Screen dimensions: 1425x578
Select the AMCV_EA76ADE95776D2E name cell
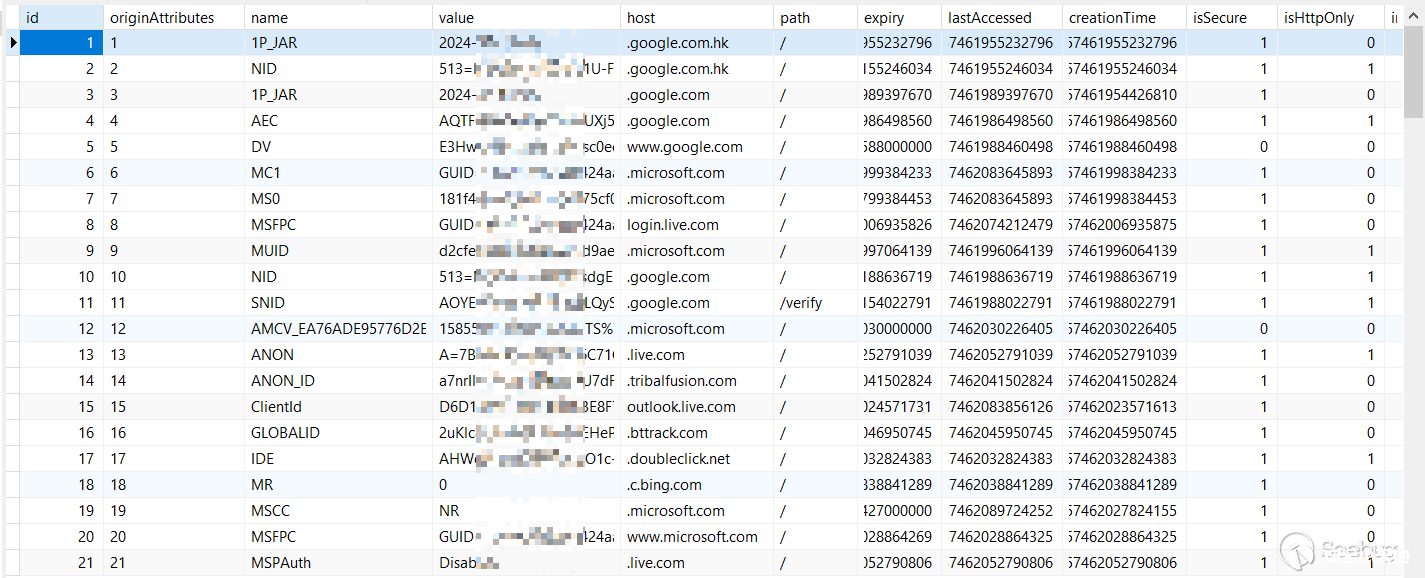tap(338, 329)
